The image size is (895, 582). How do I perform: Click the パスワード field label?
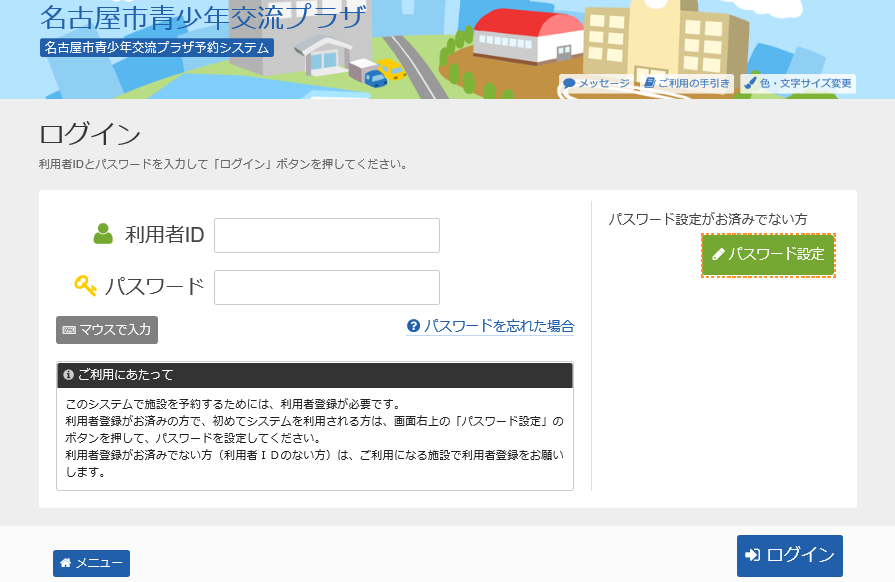click(x=155, y=286)
